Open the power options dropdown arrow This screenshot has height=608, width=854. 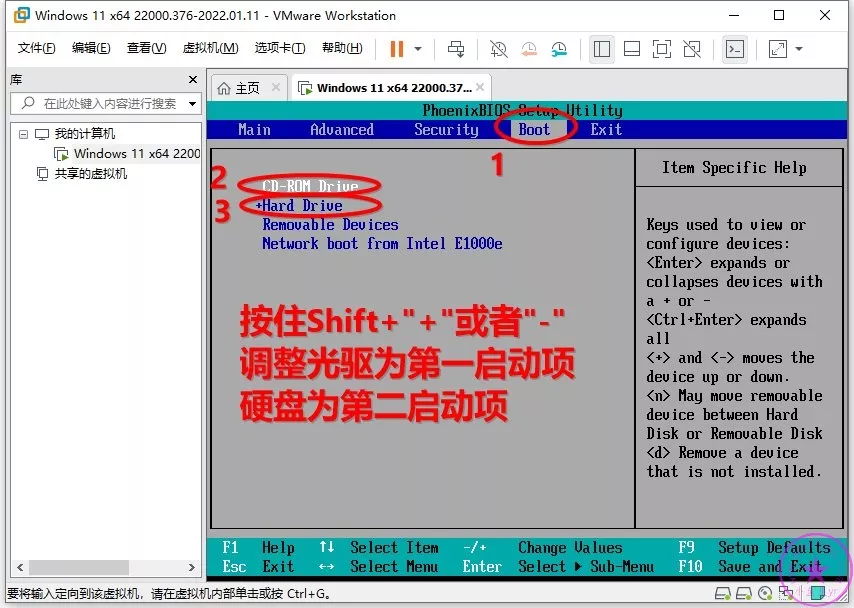(x=418, y=49)
